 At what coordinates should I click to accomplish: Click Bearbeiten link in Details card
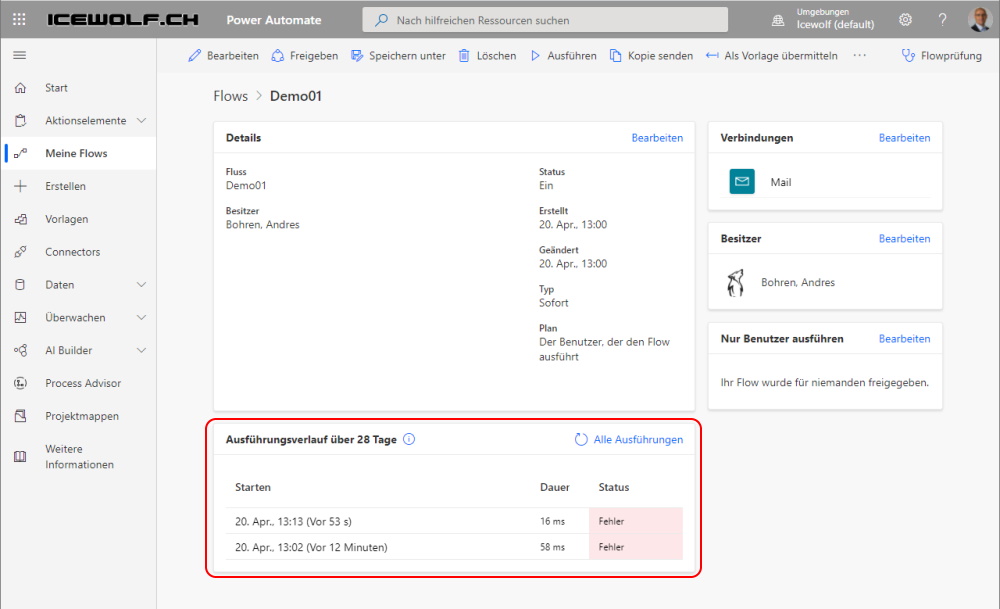[657, 138]
